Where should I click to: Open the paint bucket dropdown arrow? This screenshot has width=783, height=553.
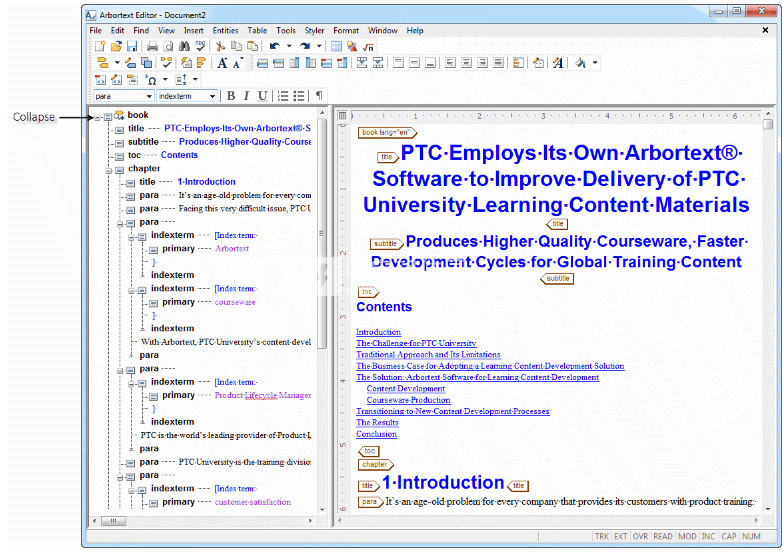pyautogui.click(x=595, y=63)
